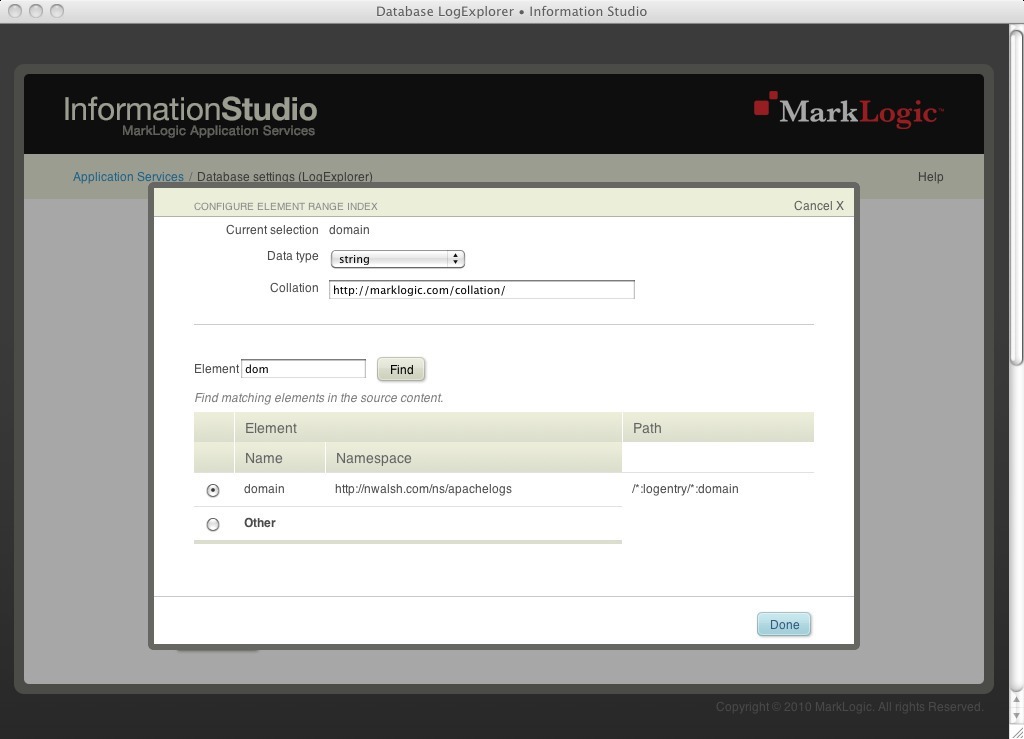Click the Collation input field
1024x739 pixels.
(481, 290)
